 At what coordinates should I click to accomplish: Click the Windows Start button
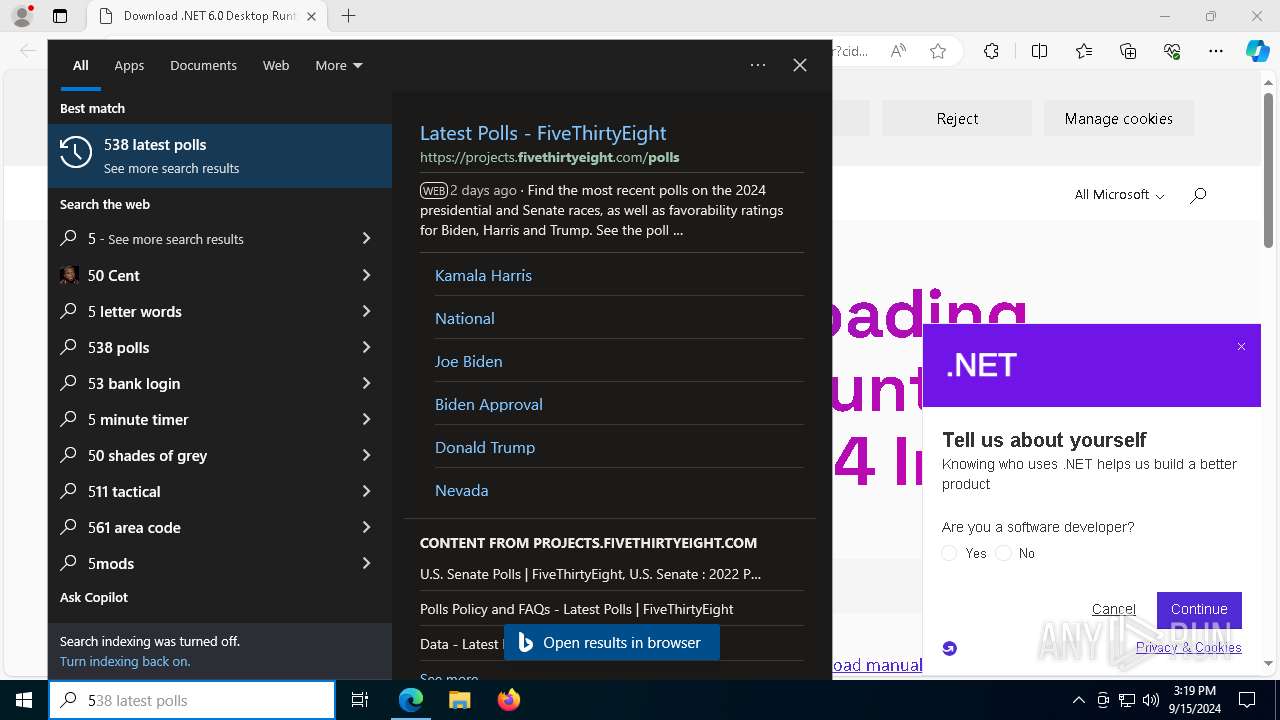[x=24, y=700]
